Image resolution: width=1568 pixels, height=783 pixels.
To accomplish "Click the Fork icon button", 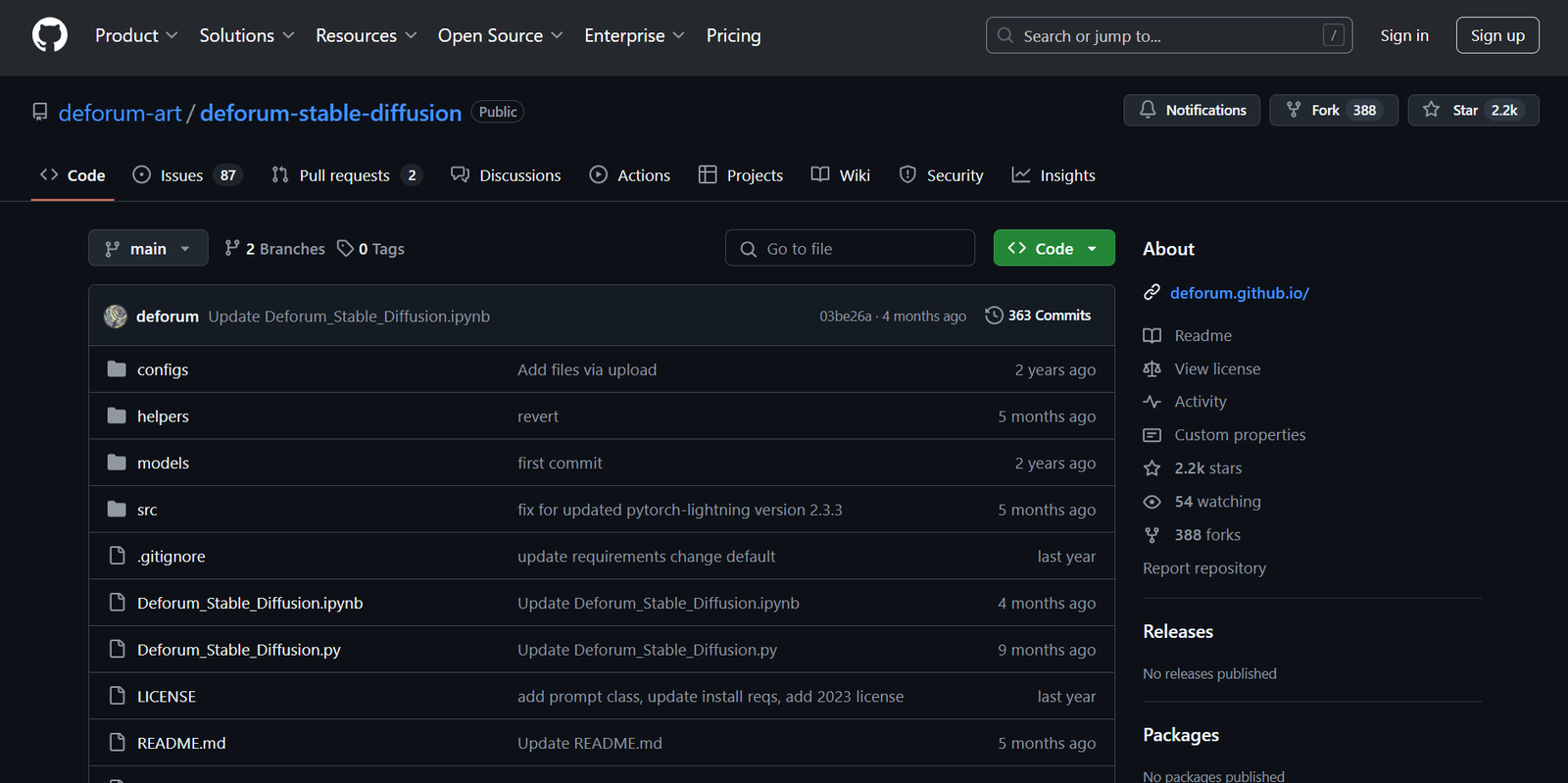I will tap(1294, 110).
